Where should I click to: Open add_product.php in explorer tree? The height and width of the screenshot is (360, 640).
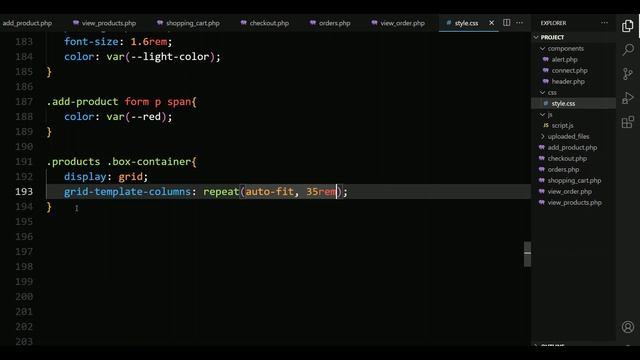[x=572, y=147]
